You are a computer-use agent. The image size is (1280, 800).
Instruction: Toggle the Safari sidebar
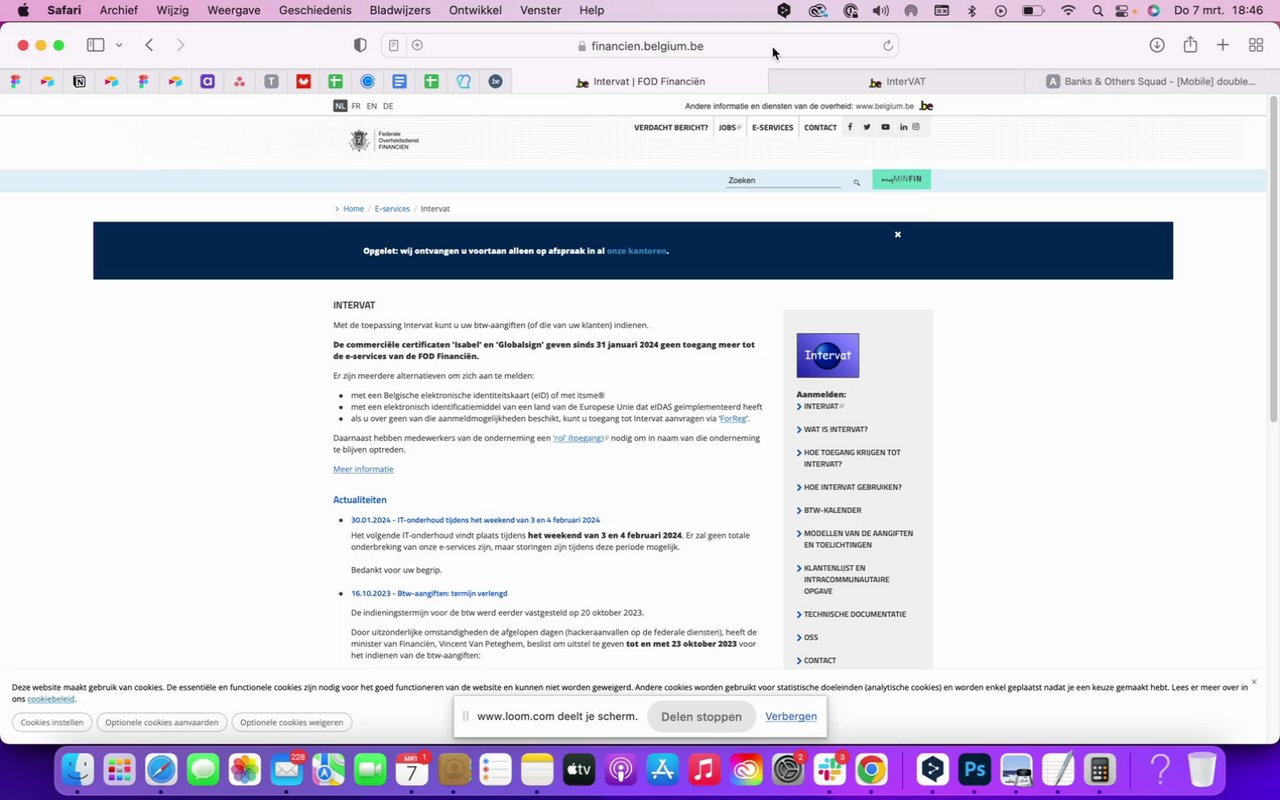96,45
